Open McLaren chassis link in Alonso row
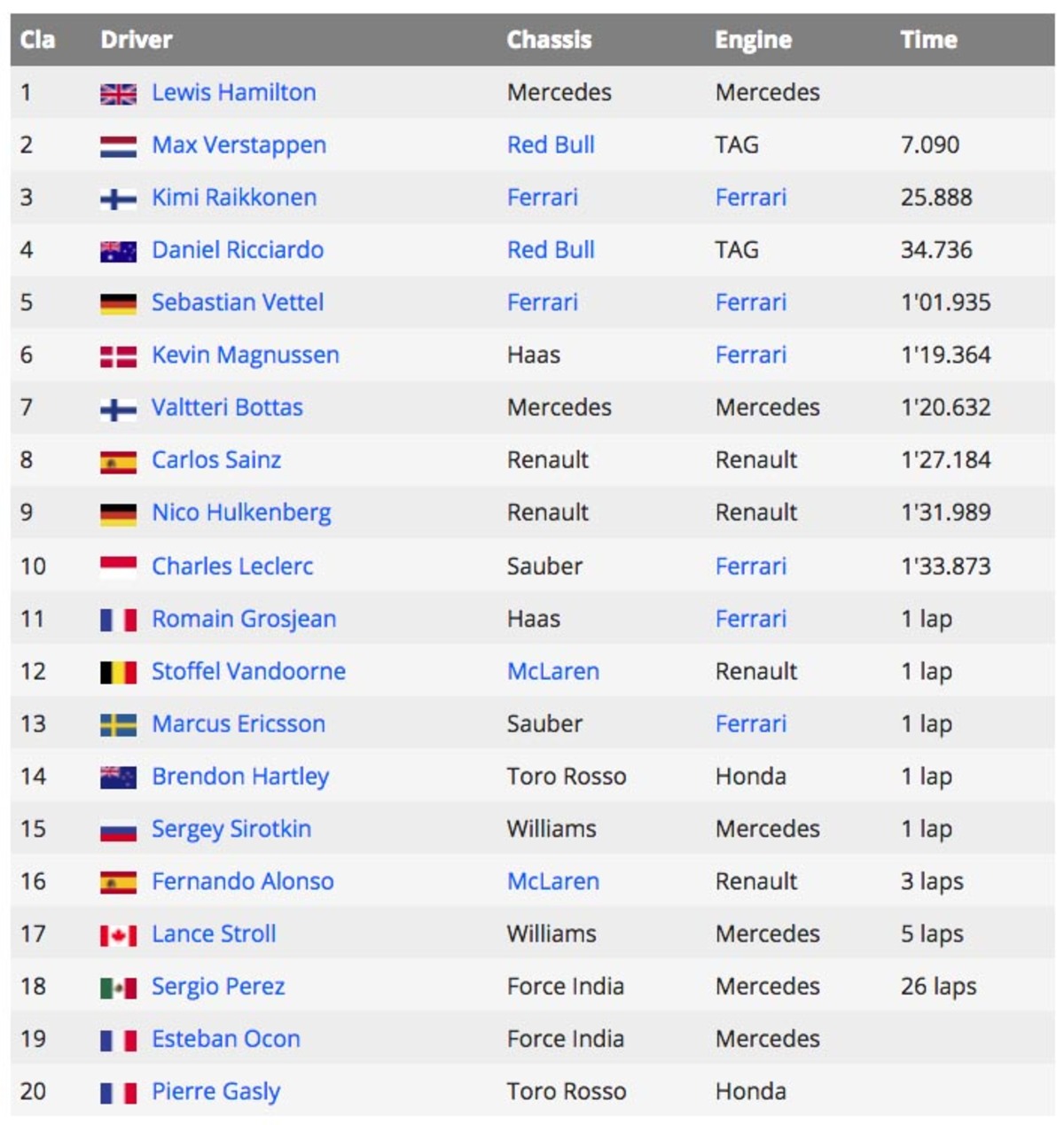Viewport: 1064px width, 1125px height. [x=553, y=881]
